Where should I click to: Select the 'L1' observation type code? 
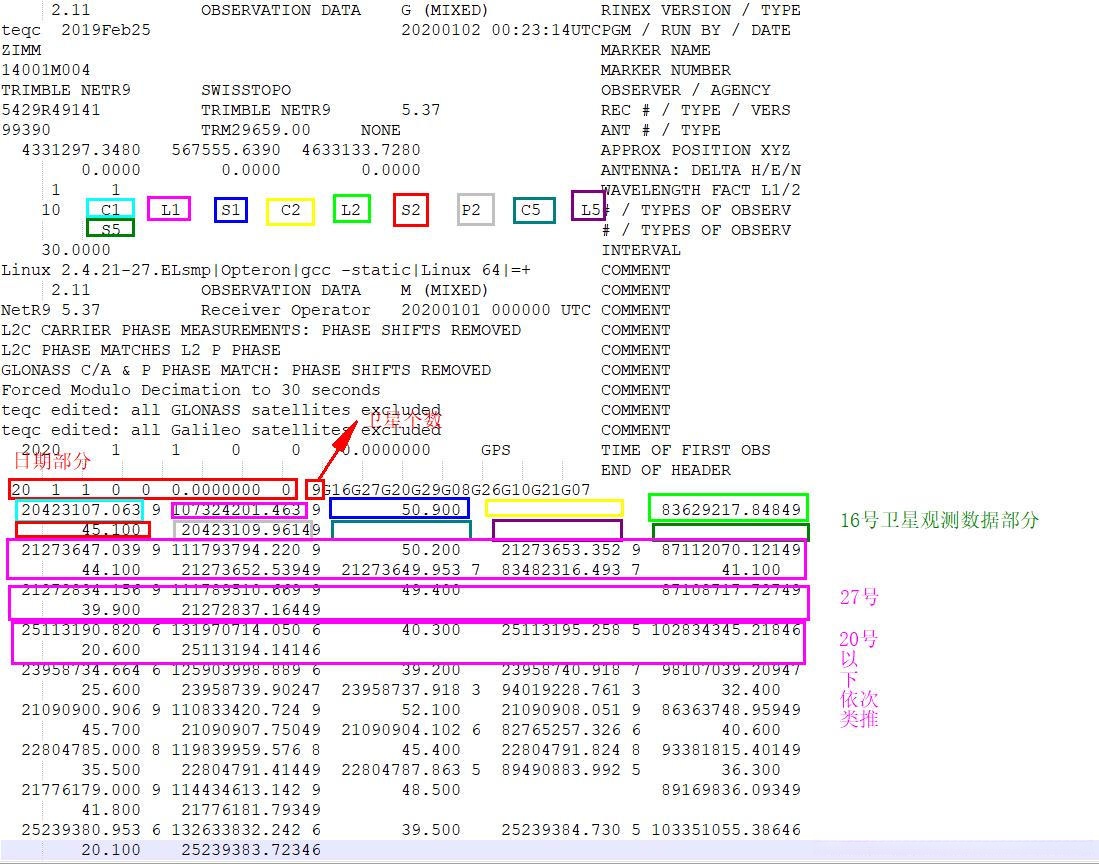(170, 210)
